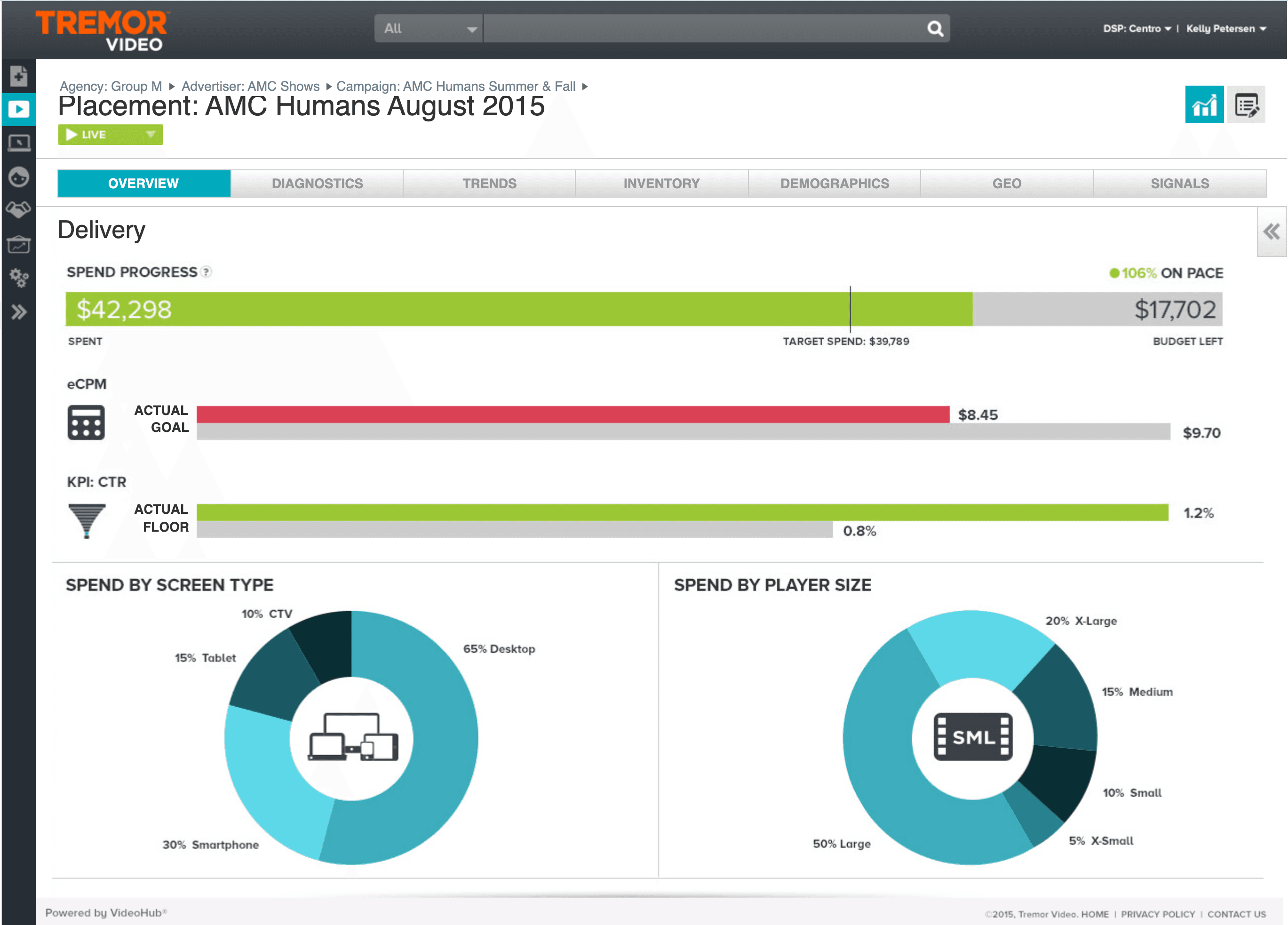1288x925 pixels.
Task: Click the new document plus sidebar icon
Action: pyautogui.click(x=18, y=76)
